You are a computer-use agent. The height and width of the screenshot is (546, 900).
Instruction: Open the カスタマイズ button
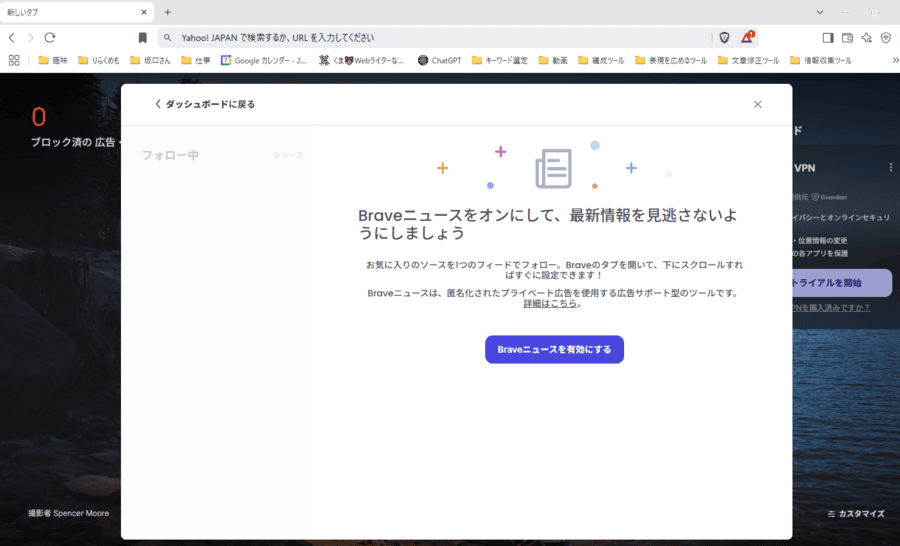[x=856, y=514]
